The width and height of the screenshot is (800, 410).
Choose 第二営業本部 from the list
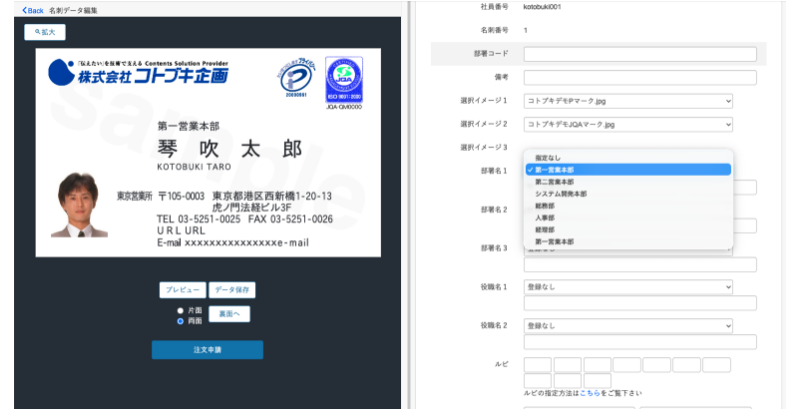(629, 182)
